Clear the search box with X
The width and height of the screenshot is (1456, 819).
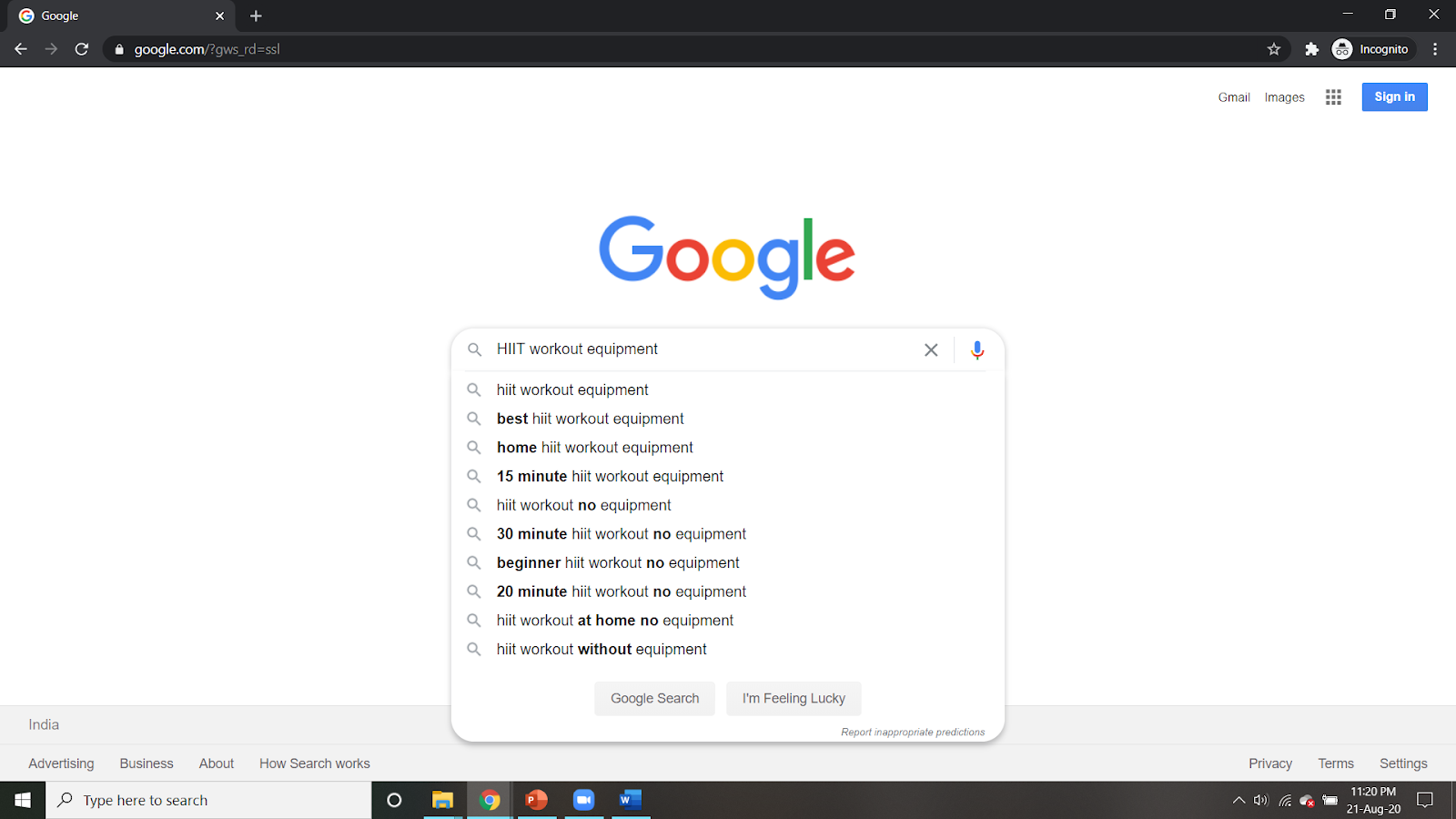pos(931,350)
